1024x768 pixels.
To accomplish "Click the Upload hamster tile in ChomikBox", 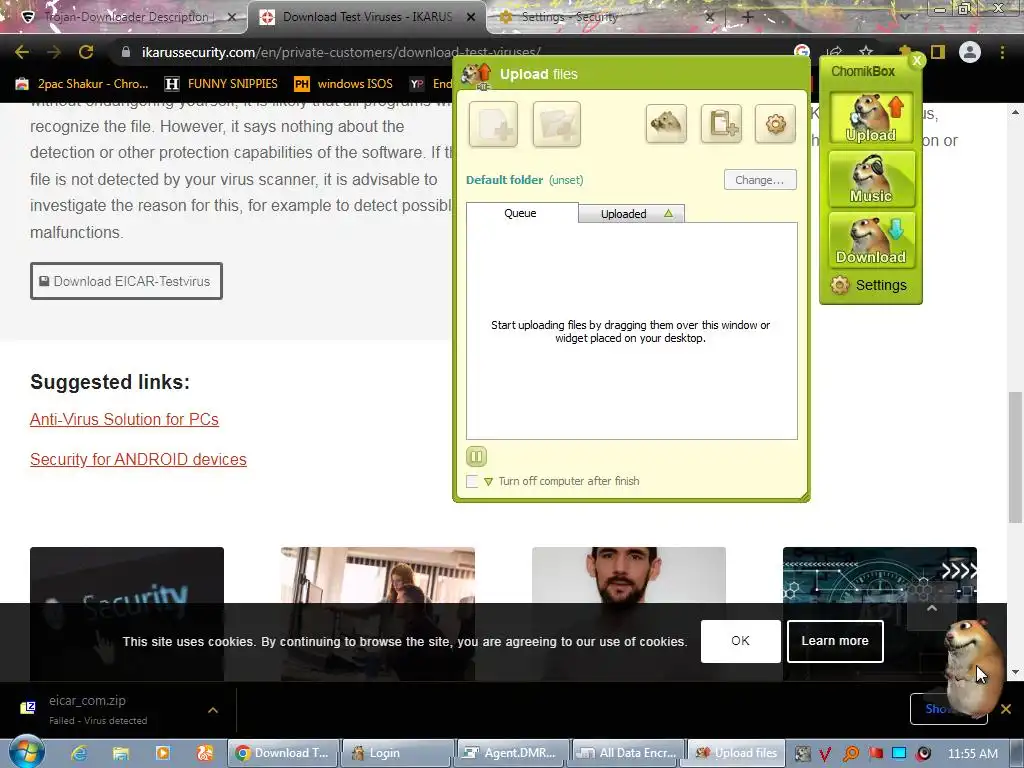I will coord(871,118).
